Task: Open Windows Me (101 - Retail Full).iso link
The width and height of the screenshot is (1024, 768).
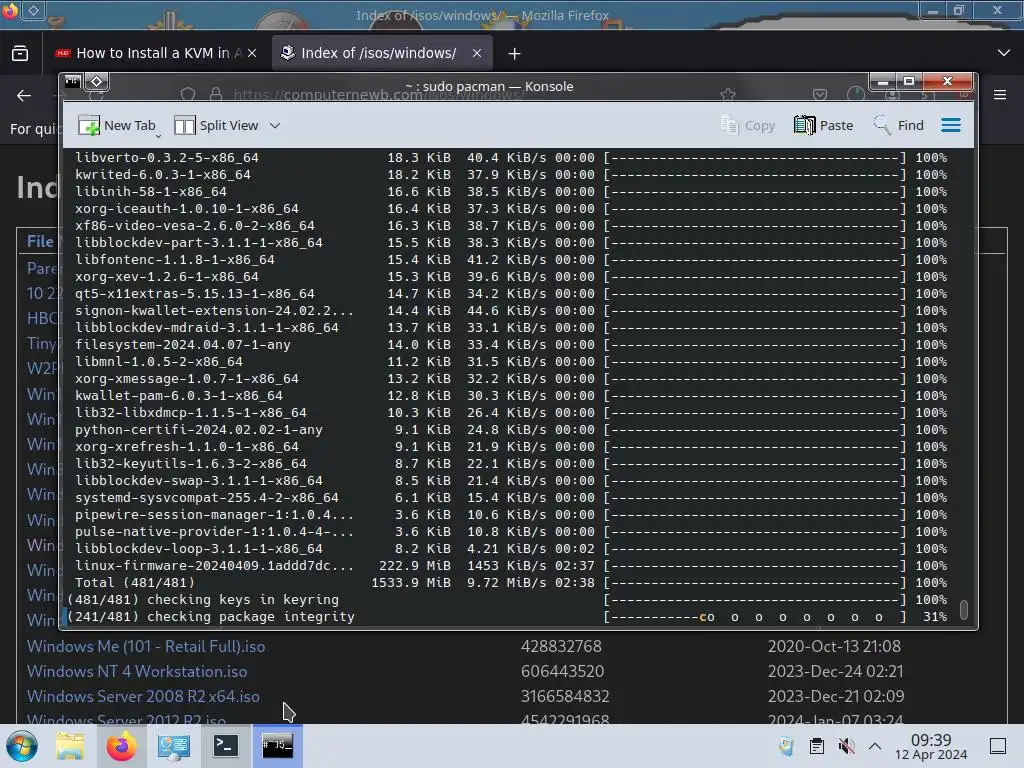Action: (146, 647)
